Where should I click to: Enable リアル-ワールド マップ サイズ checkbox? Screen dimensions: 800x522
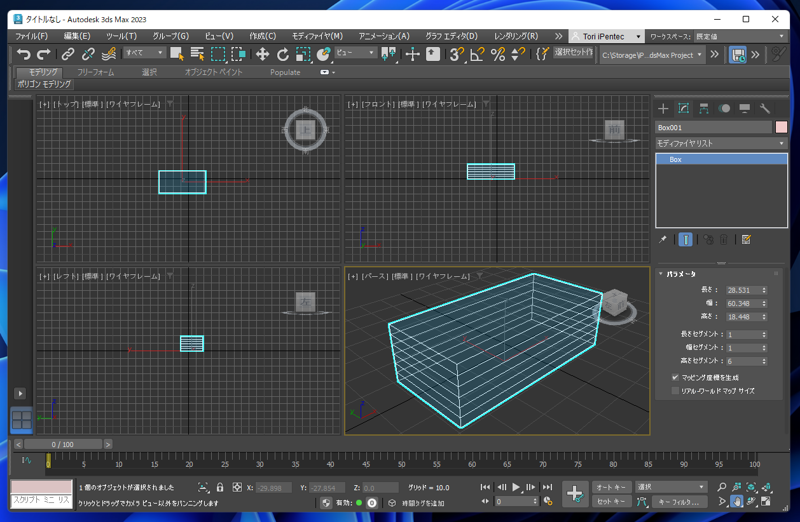(676, 391)
